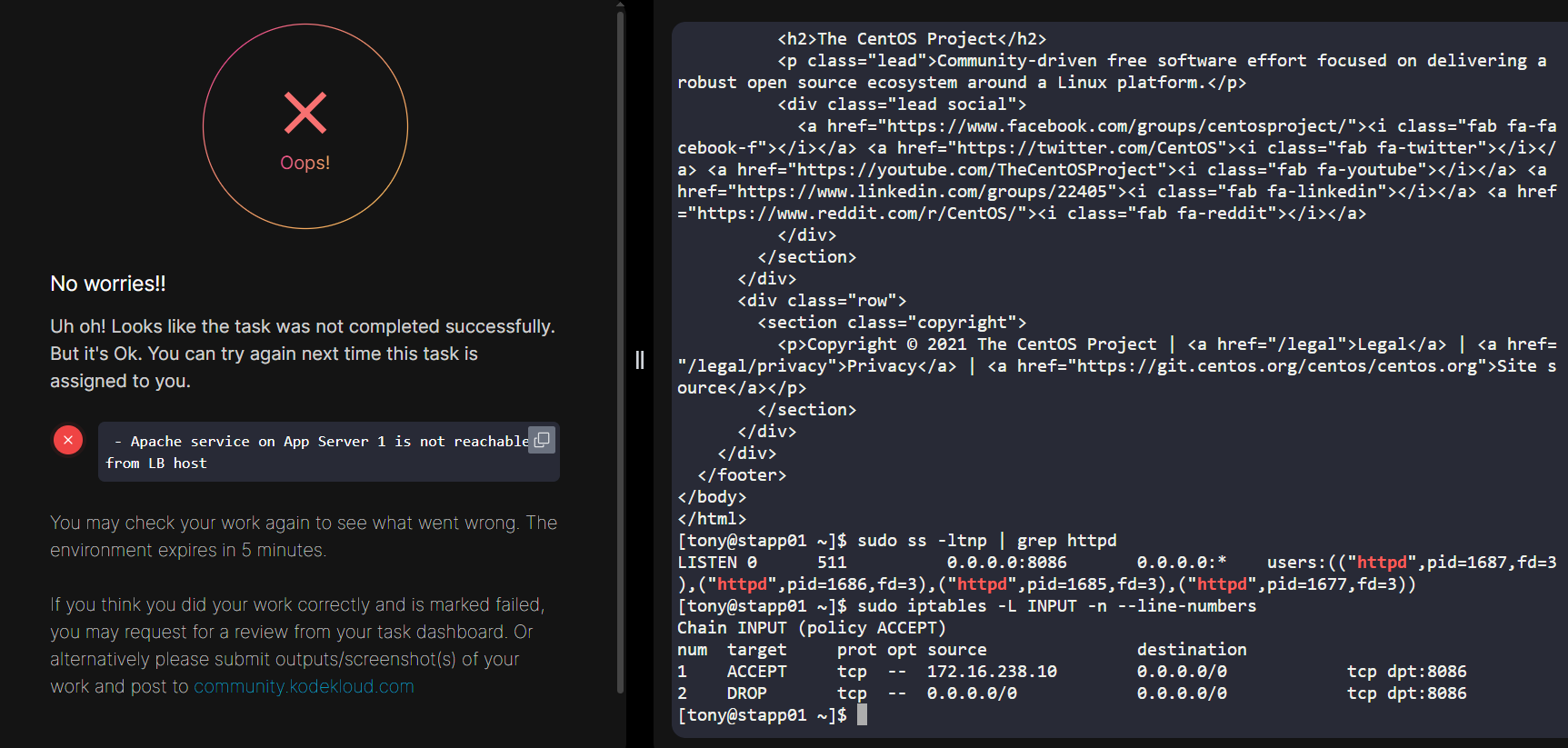The height and width of the screenshot is (748, 1568).
Task: Click the "Oops!" label in the circle
Action: [305, 163]
